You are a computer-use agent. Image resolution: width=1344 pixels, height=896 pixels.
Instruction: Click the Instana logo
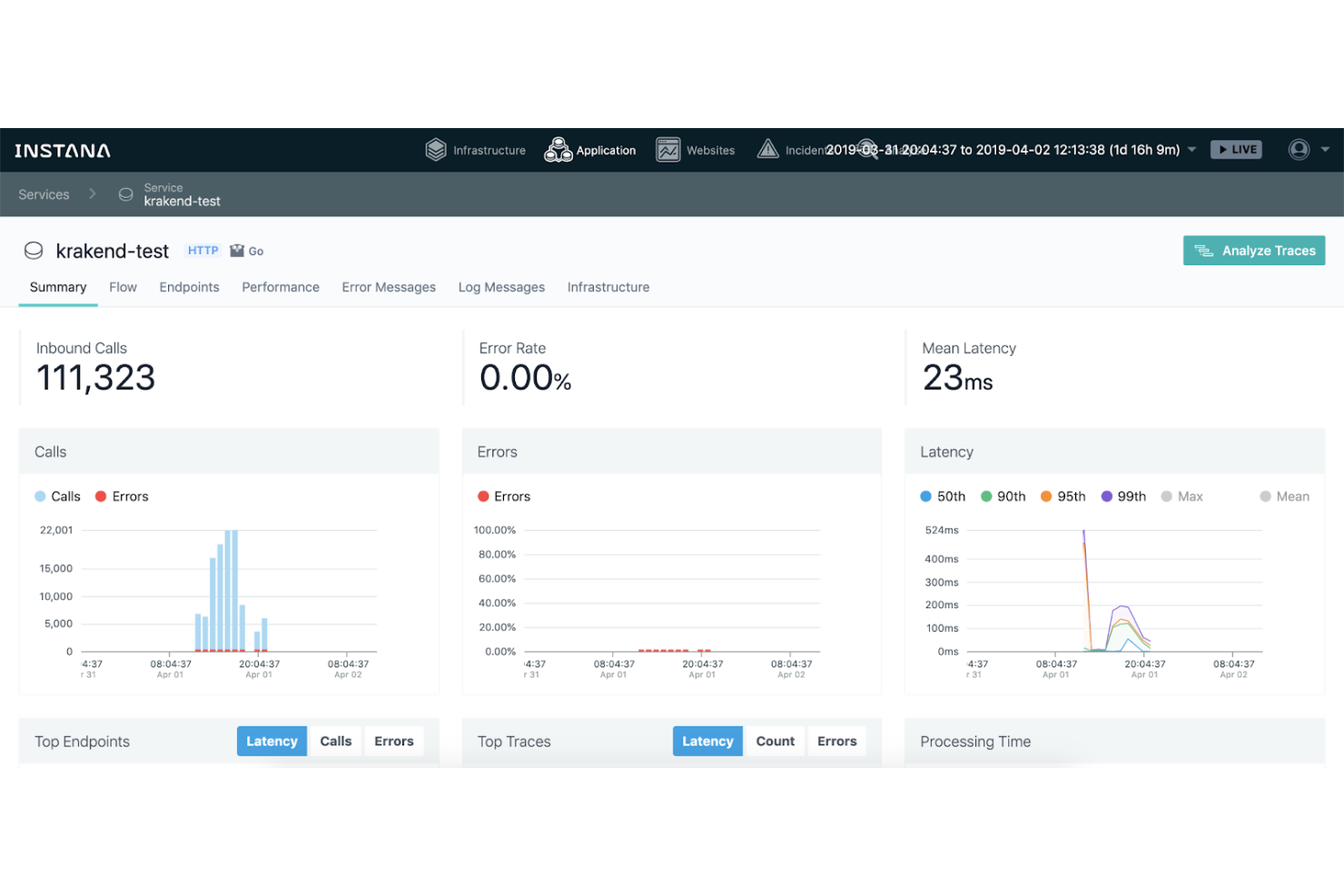pos(62,150)
